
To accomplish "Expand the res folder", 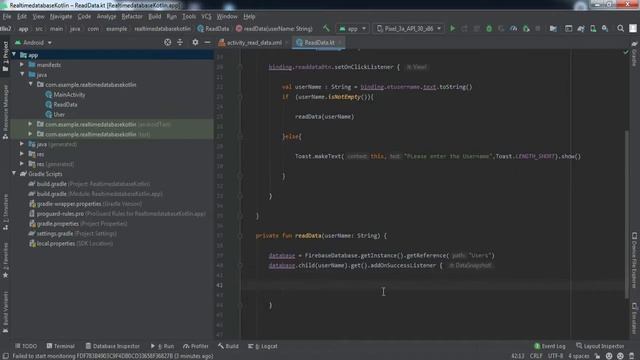I will 22,154.
